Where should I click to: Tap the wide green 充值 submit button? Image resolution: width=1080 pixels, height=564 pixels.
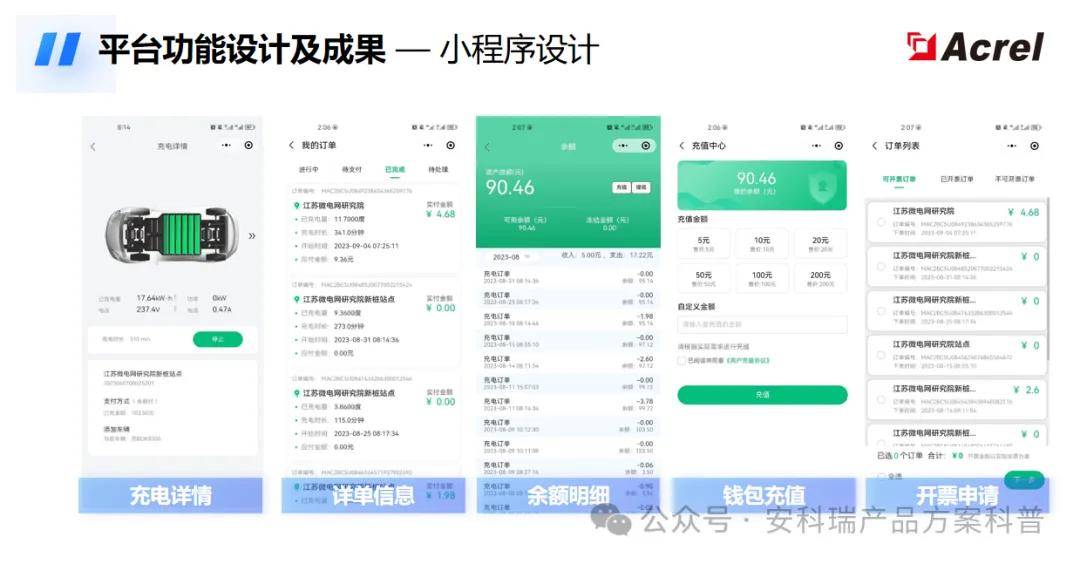tap(762, 395)
